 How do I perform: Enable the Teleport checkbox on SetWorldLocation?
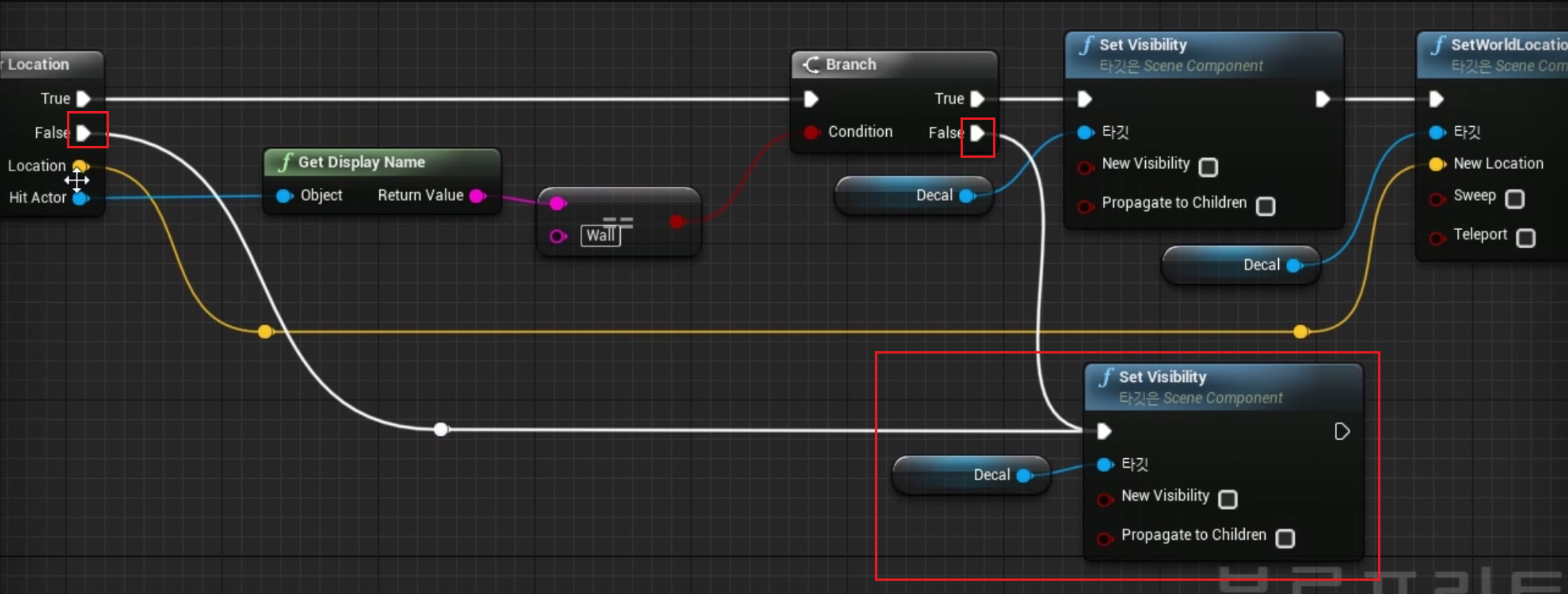1525,238
